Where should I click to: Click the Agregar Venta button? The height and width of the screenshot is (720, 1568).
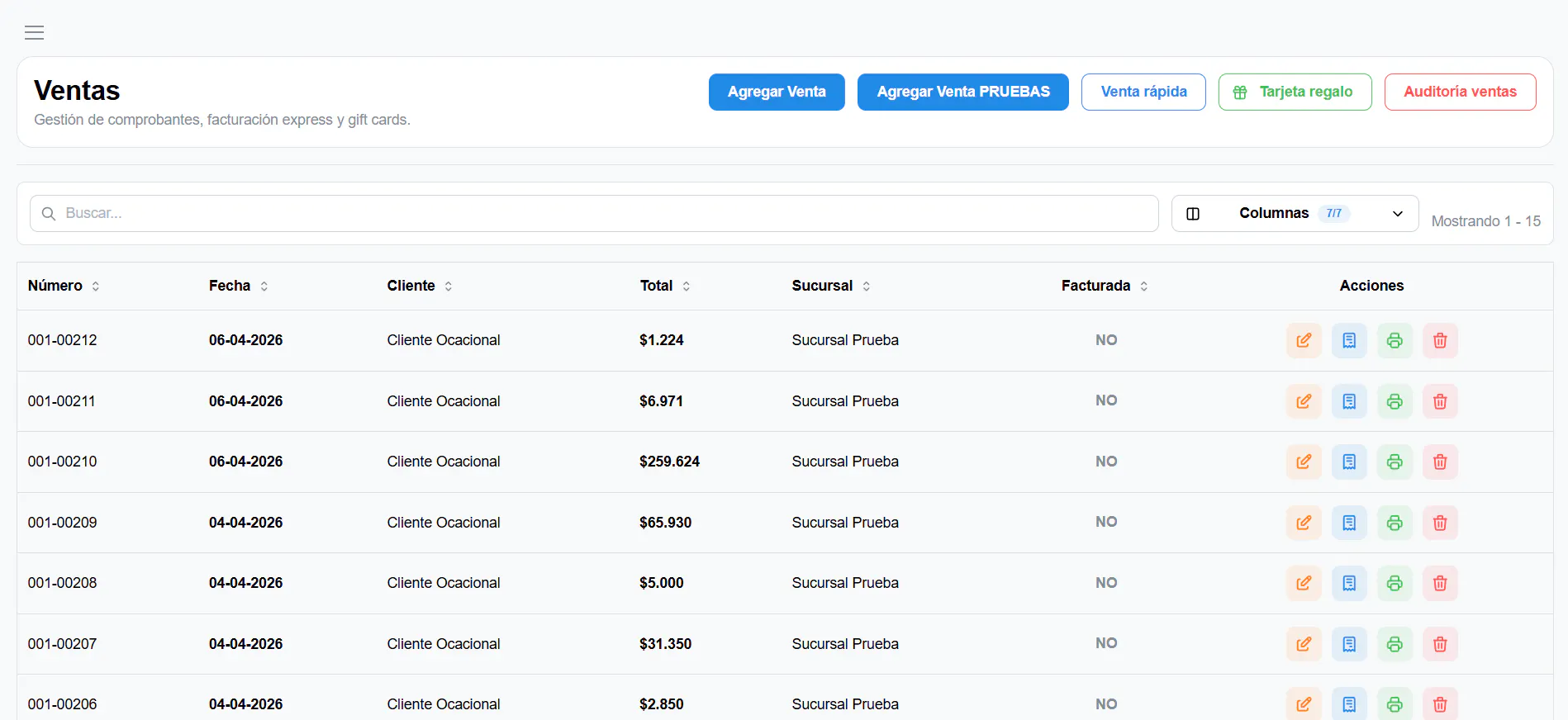[x=777, y=92]
